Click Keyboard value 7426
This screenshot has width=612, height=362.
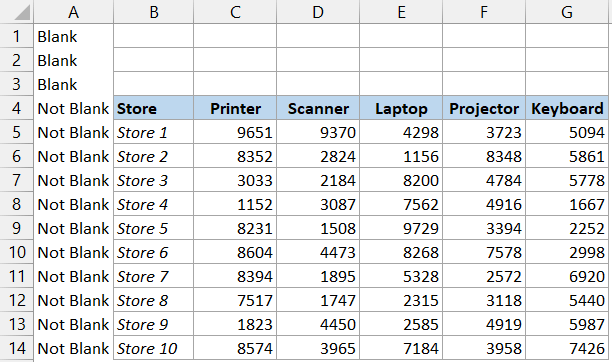pos(567,348)
